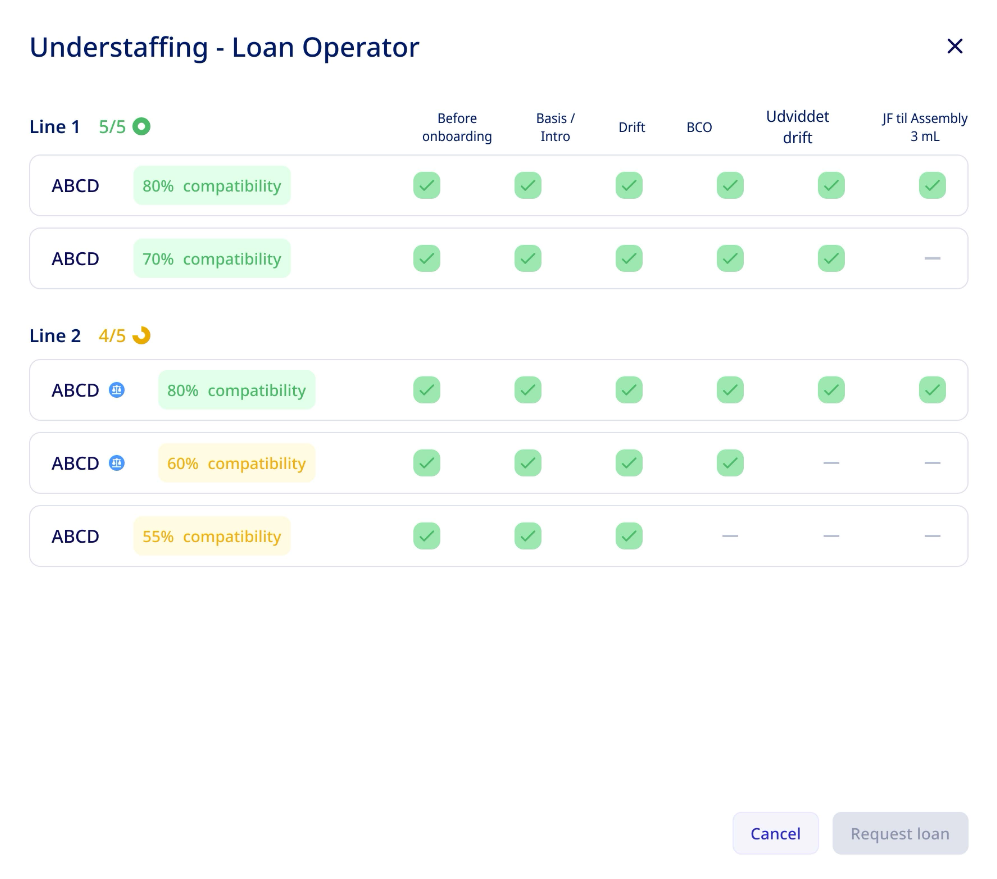997x879 pixels.
Task: Click Drift check in Line 2 80% row
Action: [x=629, y=390]
